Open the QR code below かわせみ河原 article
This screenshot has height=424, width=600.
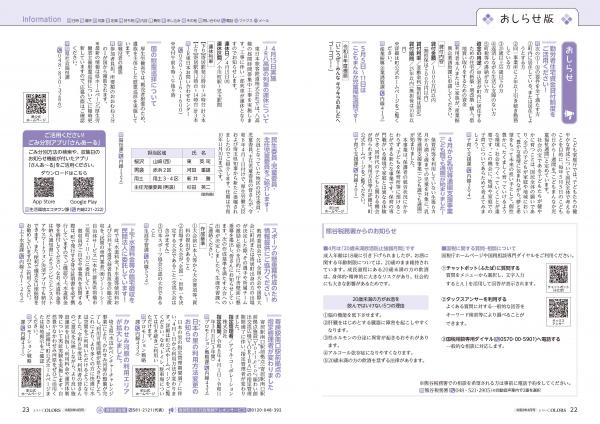(x=31, y=378)
